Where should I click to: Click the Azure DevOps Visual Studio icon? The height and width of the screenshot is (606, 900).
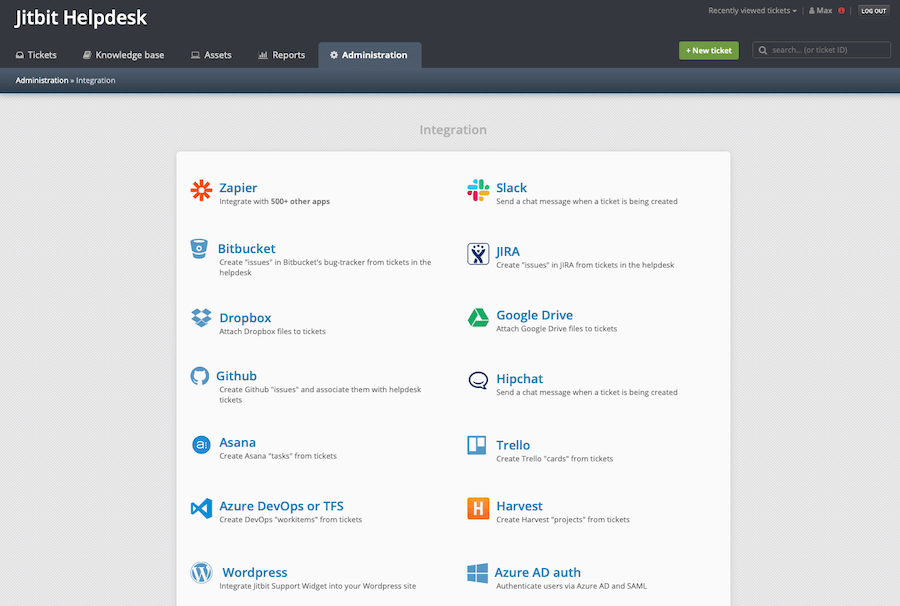[x=201, y=508]
